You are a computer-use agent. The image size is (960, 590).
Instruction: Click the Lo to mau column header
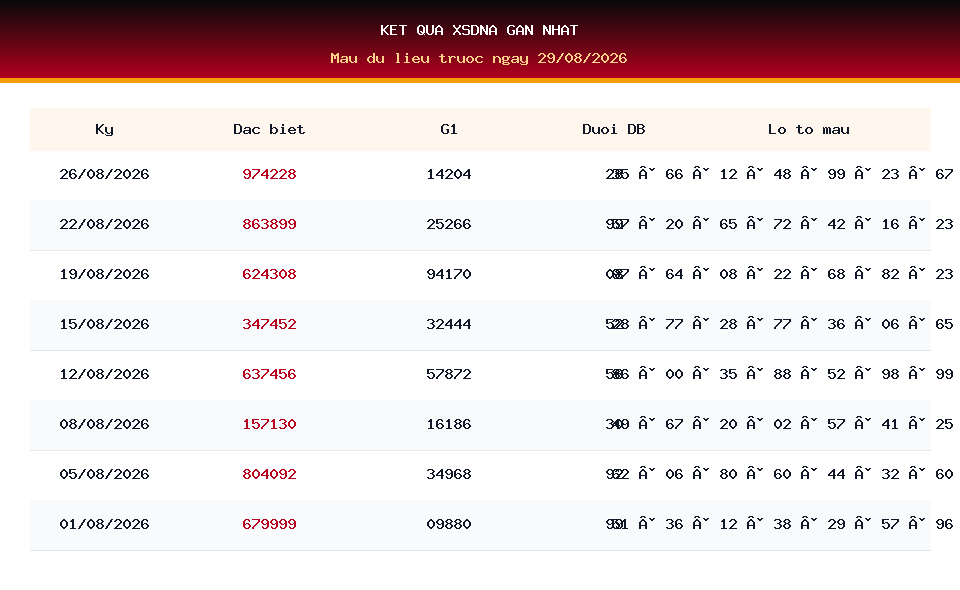point(809,129)
